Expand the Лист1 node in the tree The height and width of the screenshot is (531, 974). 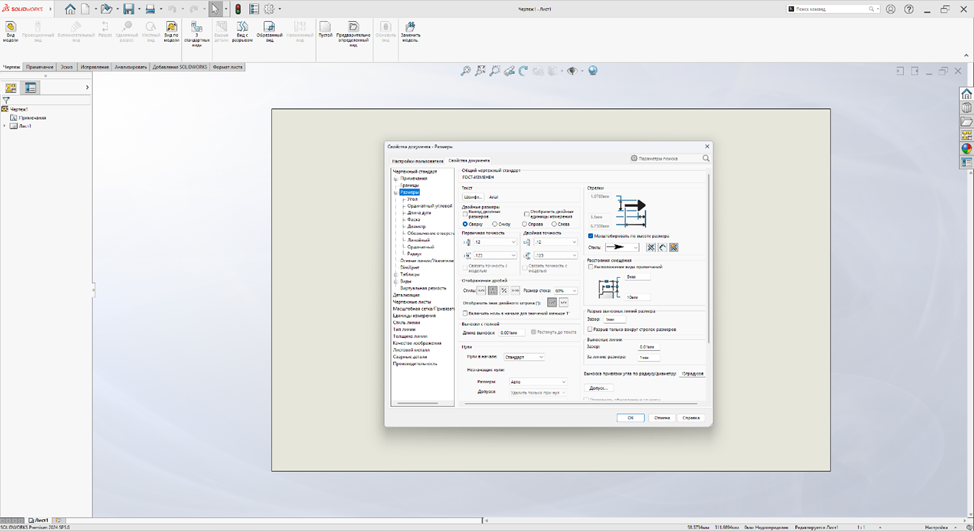(4, 126)
